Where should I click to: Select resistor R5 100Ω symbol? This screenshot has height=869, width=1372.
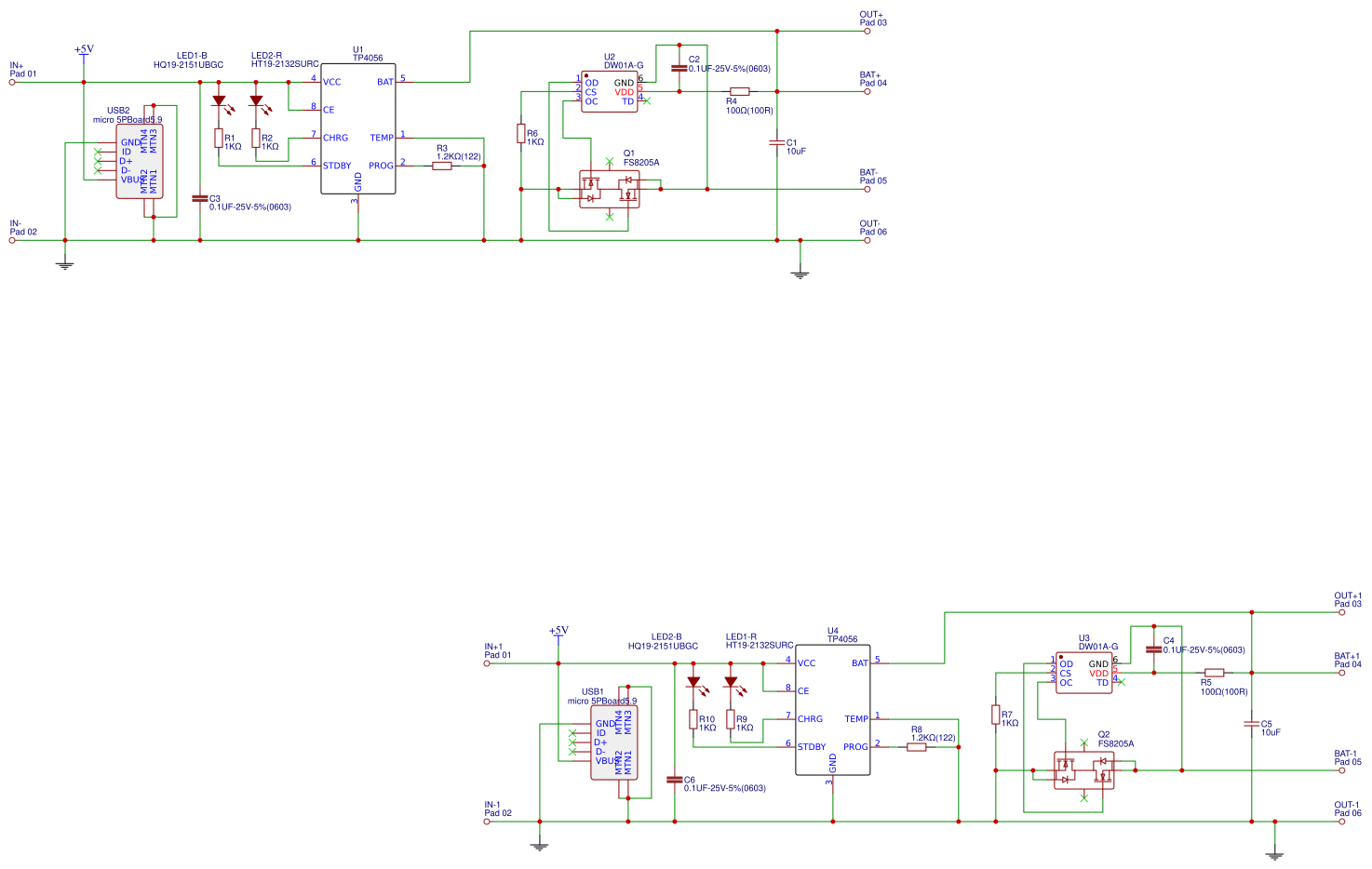click(1215, 673)
